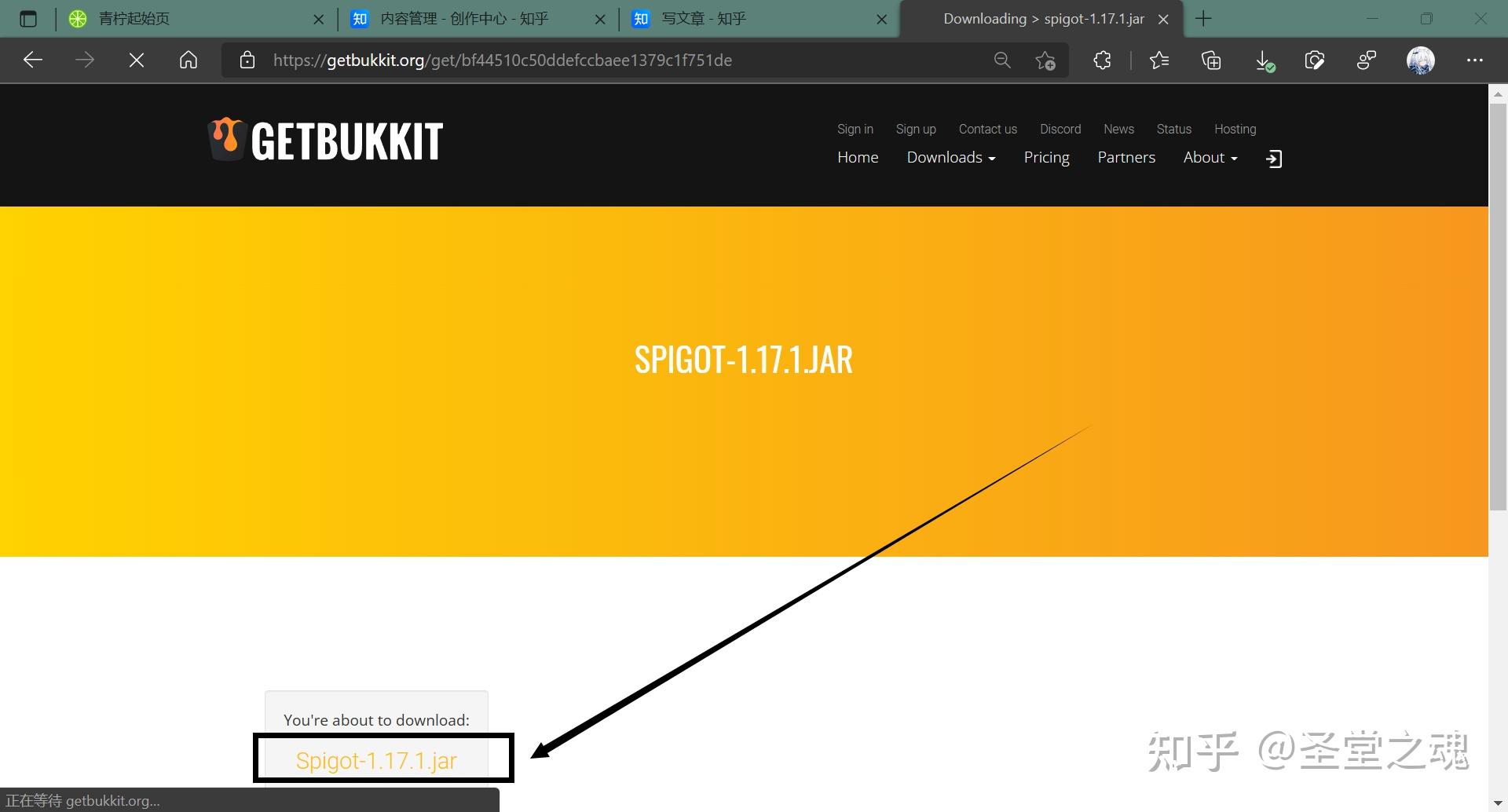Open the Pricing page
Viewport: 1508px width, 812px height.
pos(1046,157)
